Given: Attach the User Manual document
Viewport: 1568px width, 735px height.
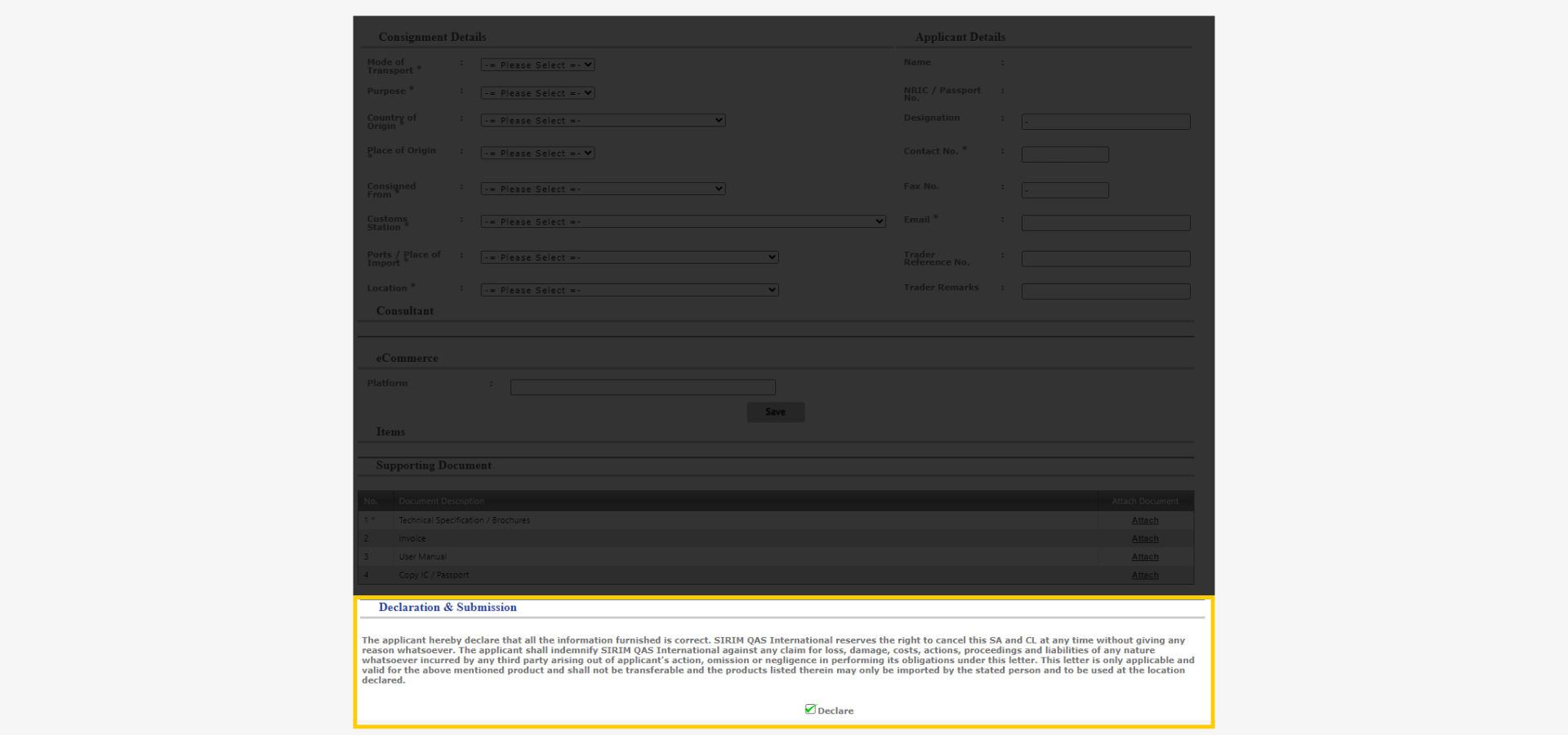Looking at the screenshot, I should 1144,556.
